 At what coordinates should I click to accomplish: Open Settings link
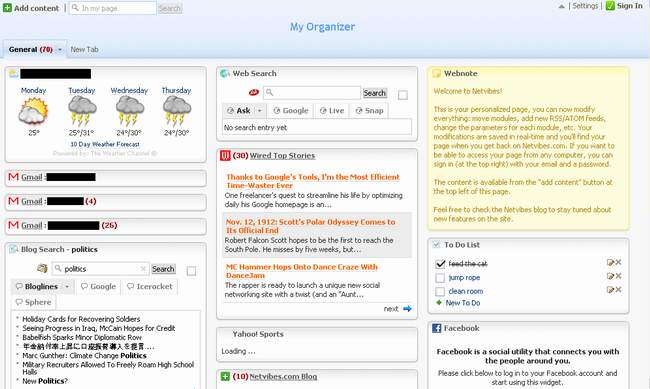coord(585,6)
